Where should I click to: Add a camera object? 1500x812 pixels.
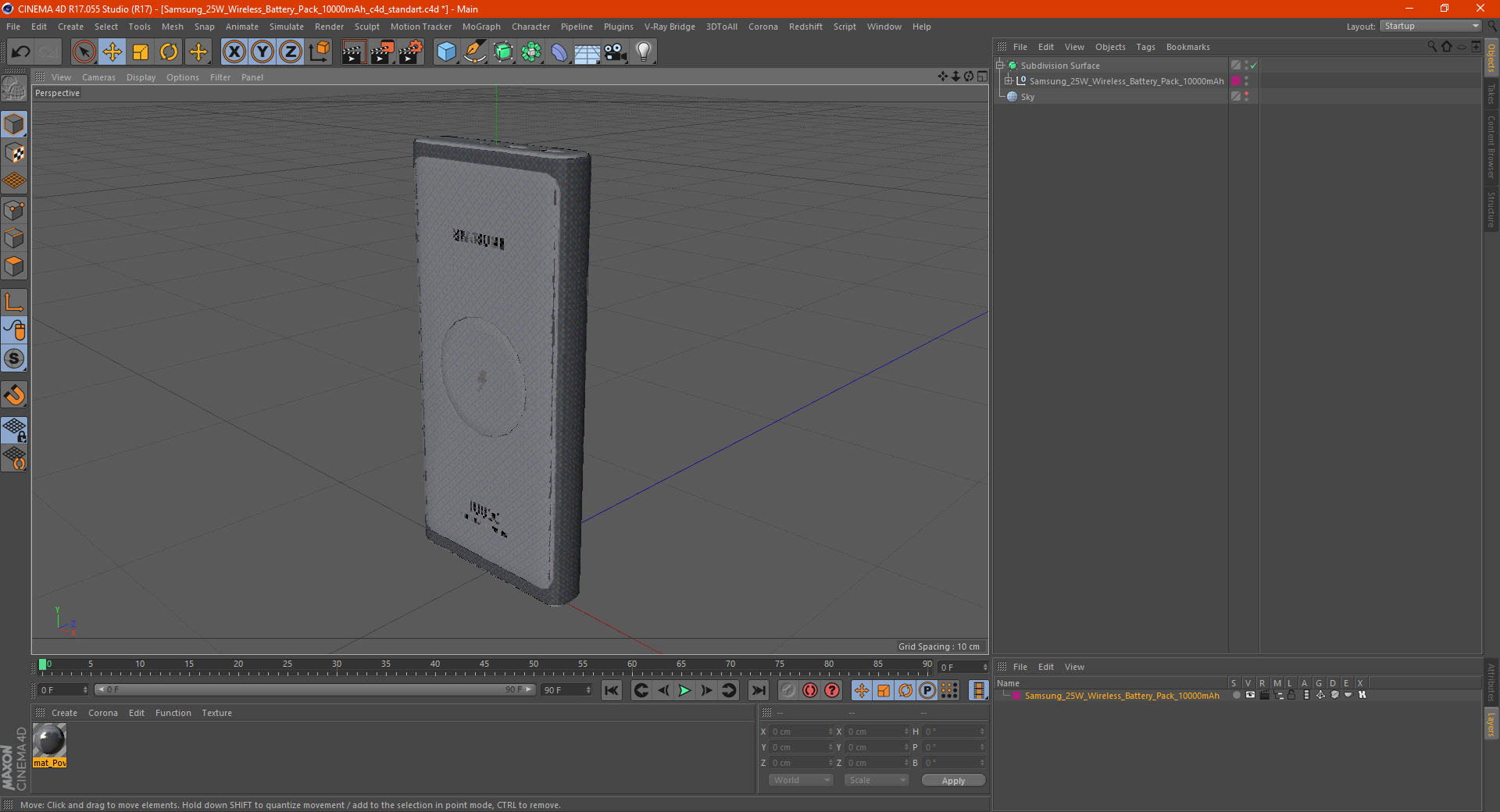tap(616, 52)
